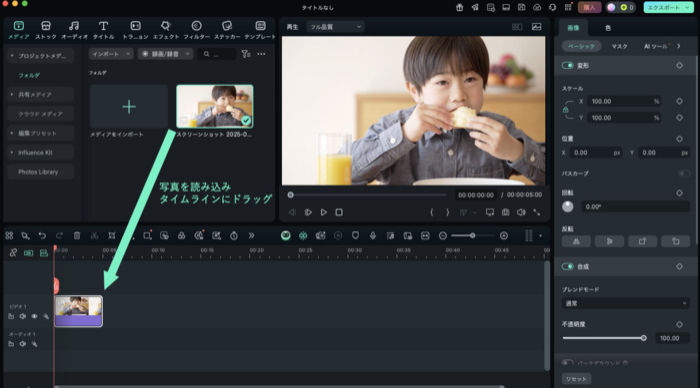
Task: Click the リセット button
Action: pos(576,379)
